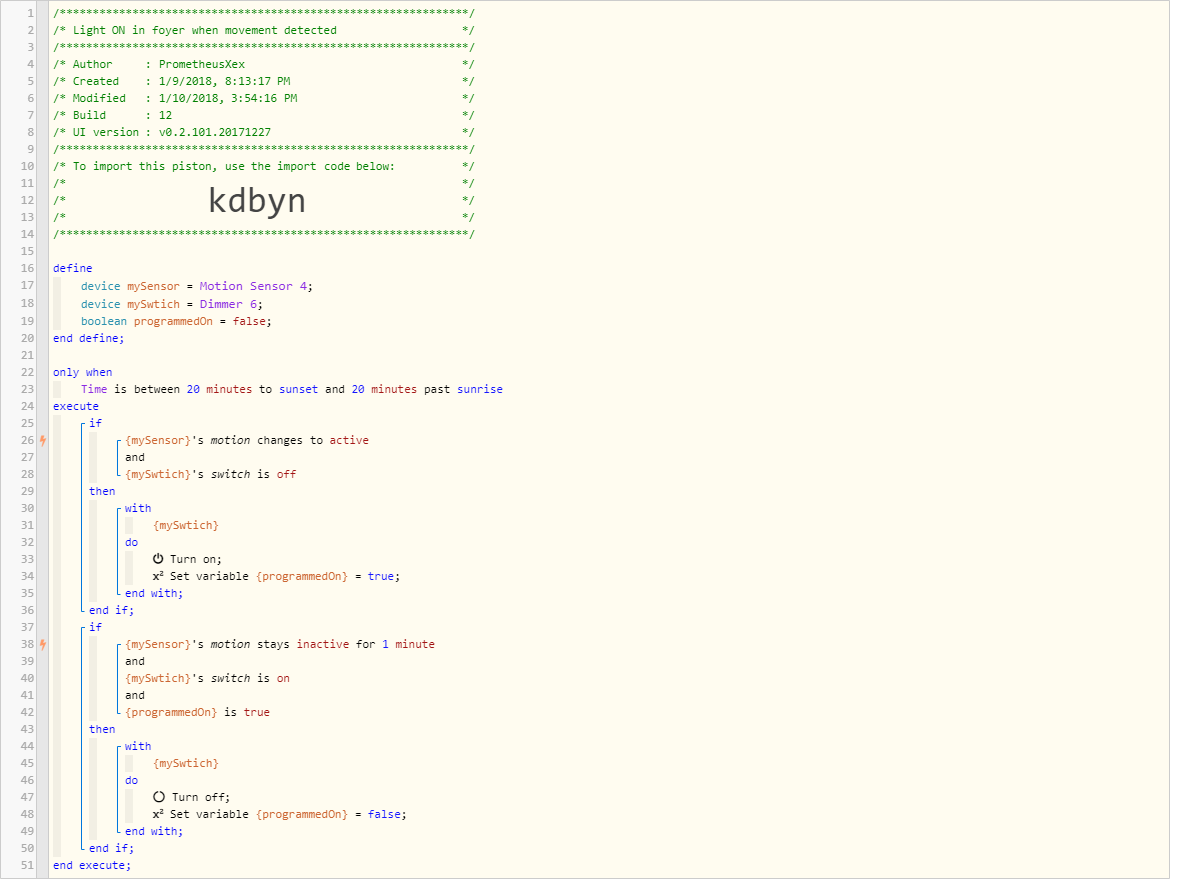Click the do keyword on line 46

[131, 780]
